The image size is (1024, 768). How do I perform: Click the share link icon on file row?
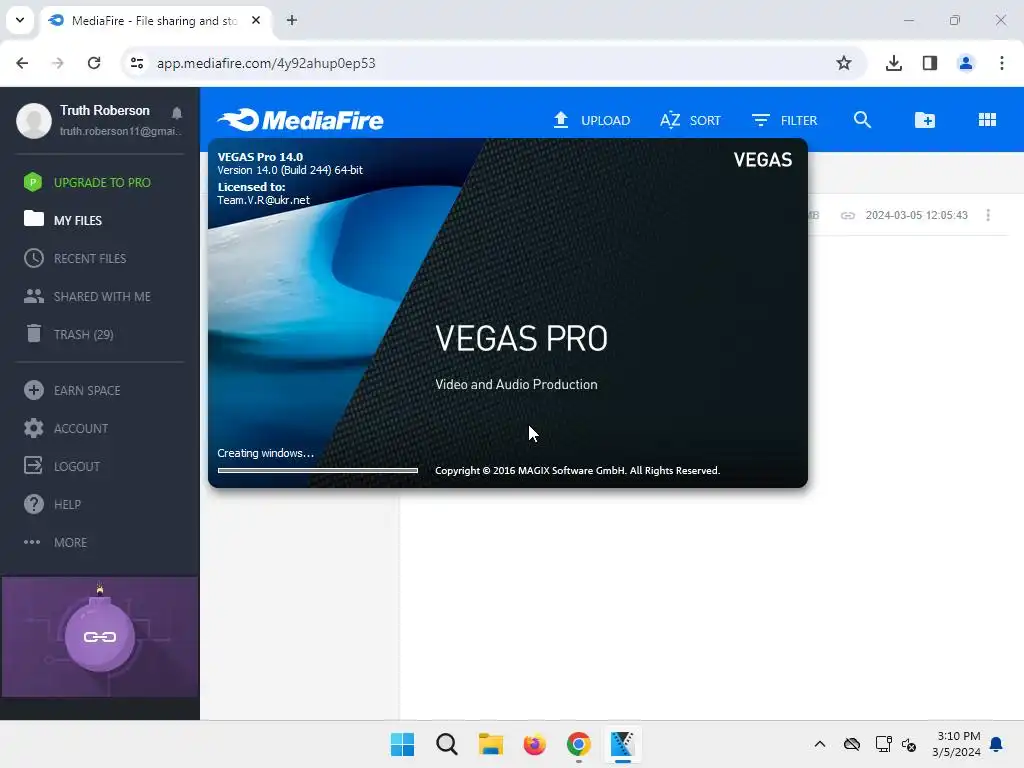(847, 216)
